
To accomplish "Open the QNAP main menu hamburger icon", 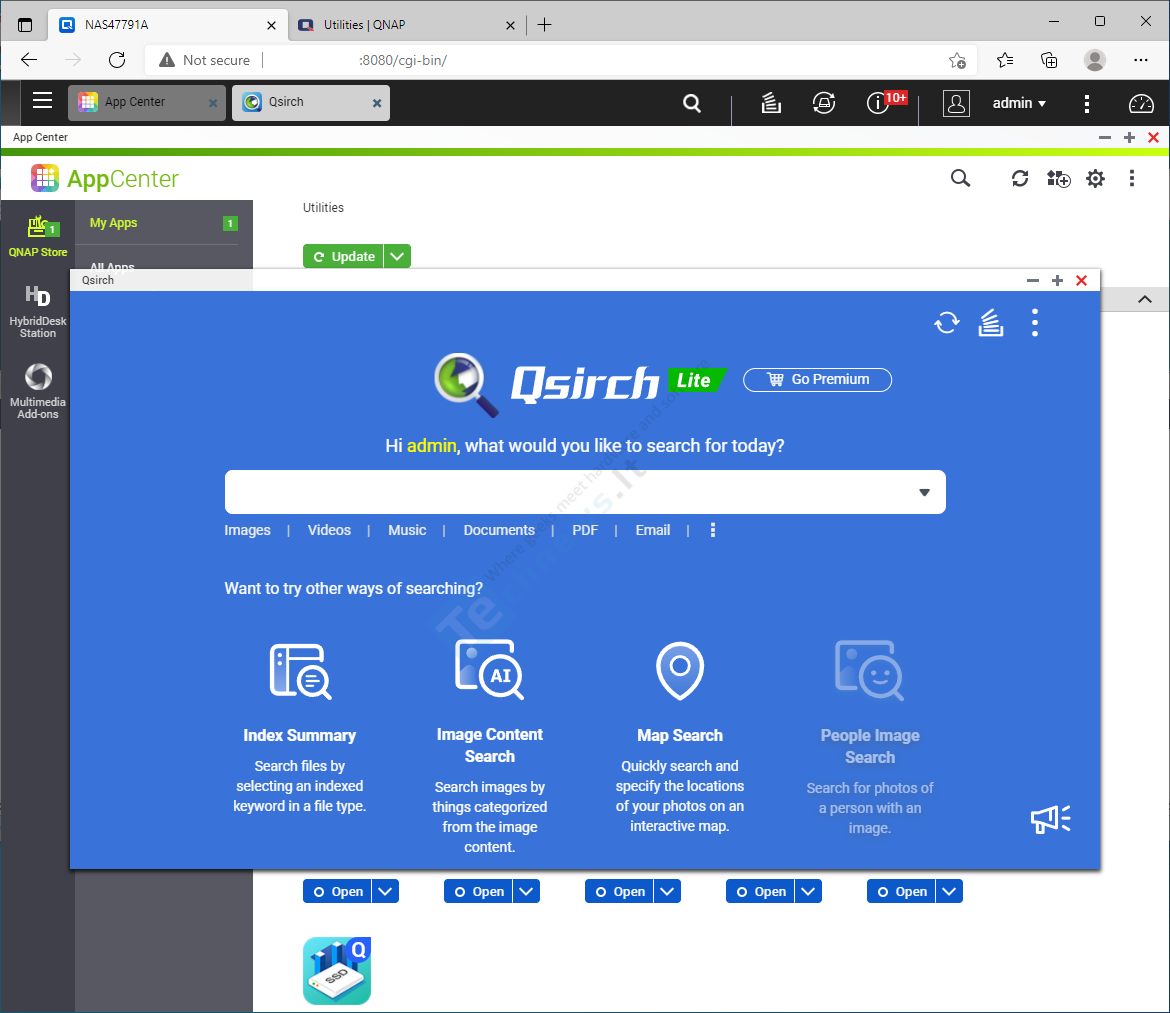I will point(43,101).
